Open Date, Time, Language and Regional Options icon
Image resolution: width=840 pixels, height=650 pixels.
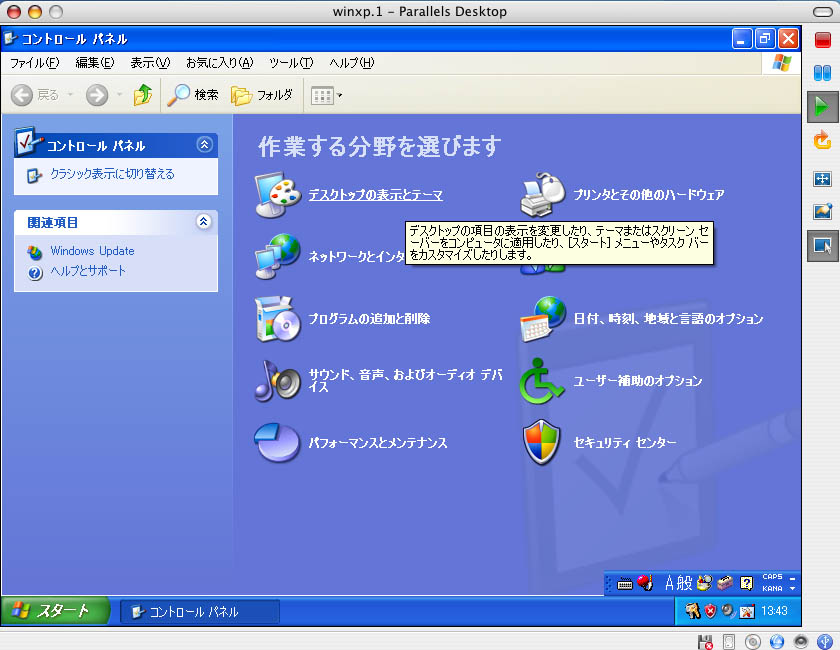543,318
